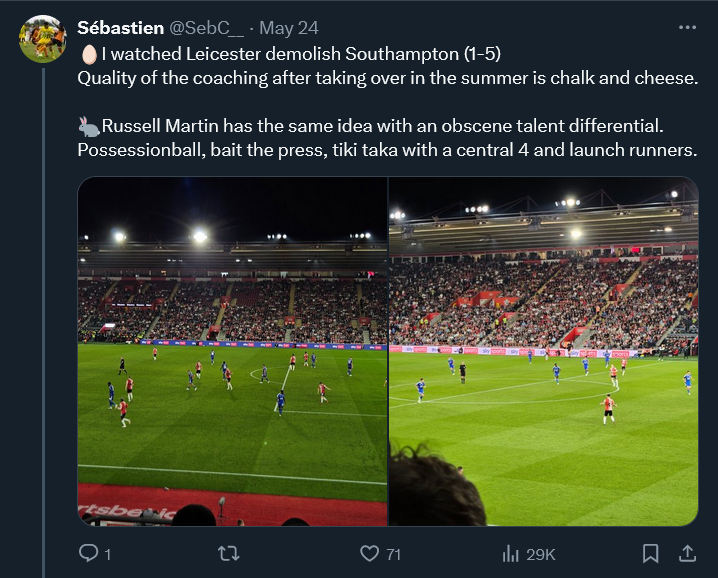The width and height of the screenshot is (718, 578).
Task: Repost this tweet using the retweet icon
Action: coord(228,553)
